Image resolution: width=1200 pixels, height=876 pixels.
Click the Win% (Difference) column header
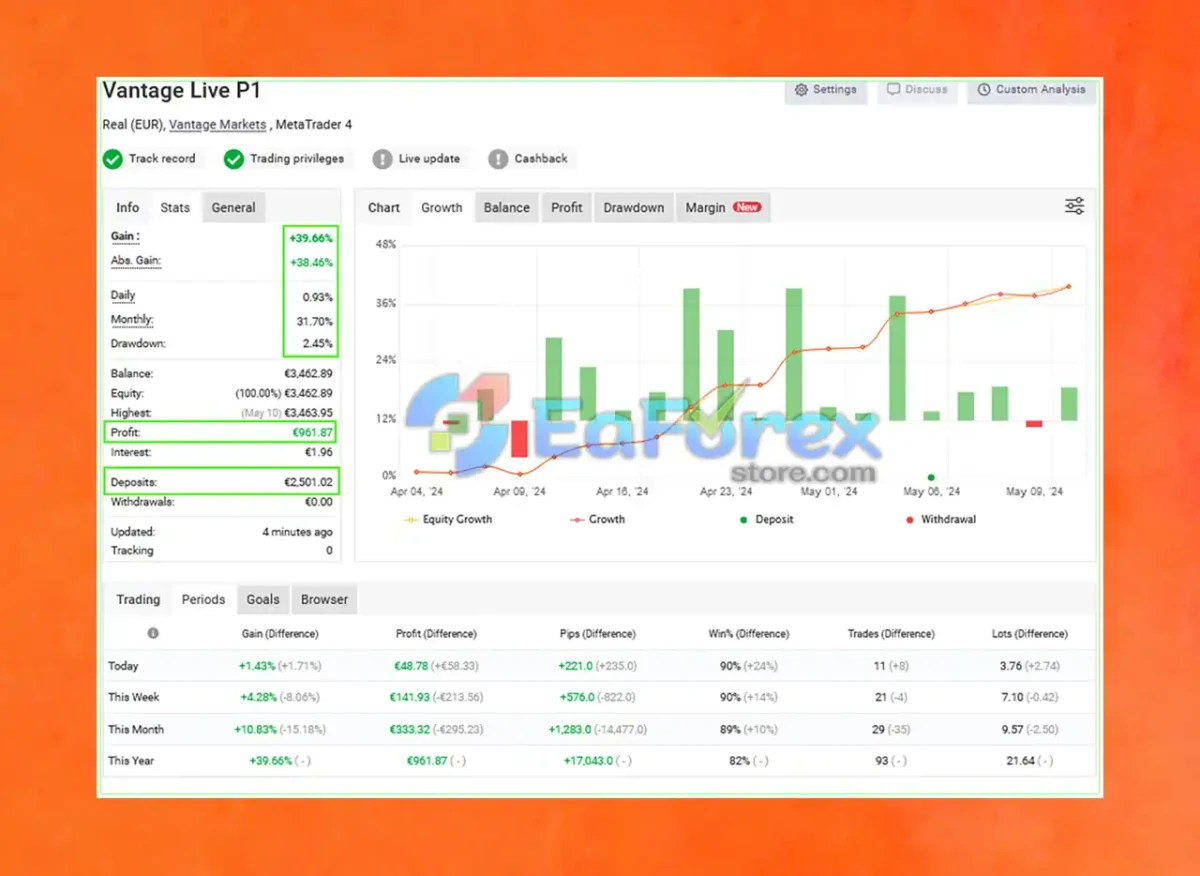[x=748, y=634]
